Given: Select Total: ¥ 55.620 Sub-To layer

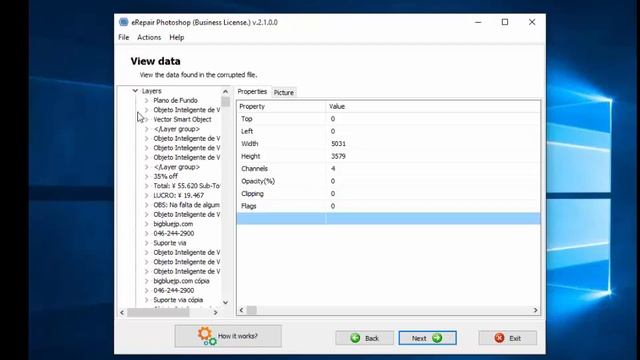Looking at the screenshot, I should 187,186.
